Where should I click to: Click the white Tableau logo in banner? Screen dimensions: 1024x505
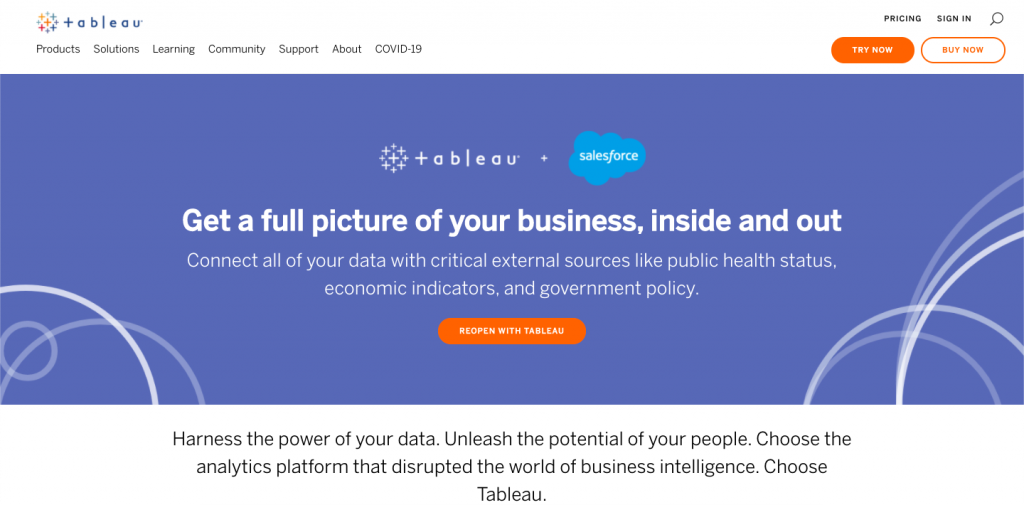coord(449,158)
